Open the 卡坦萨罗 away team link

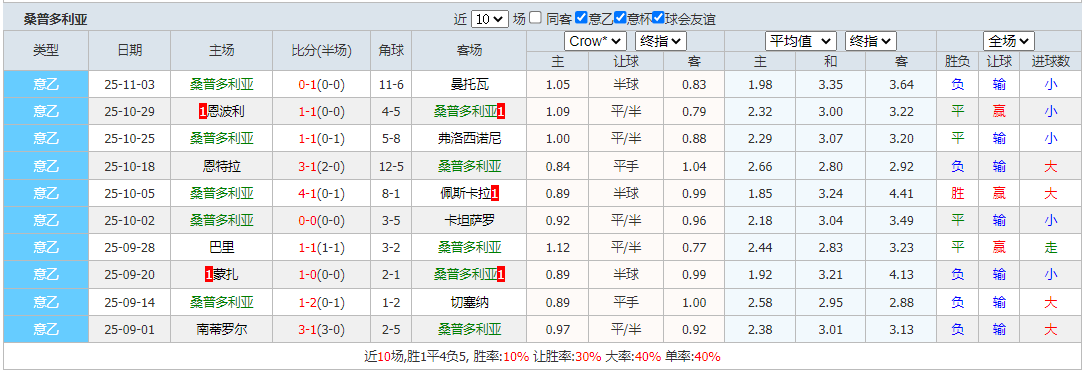470,221
